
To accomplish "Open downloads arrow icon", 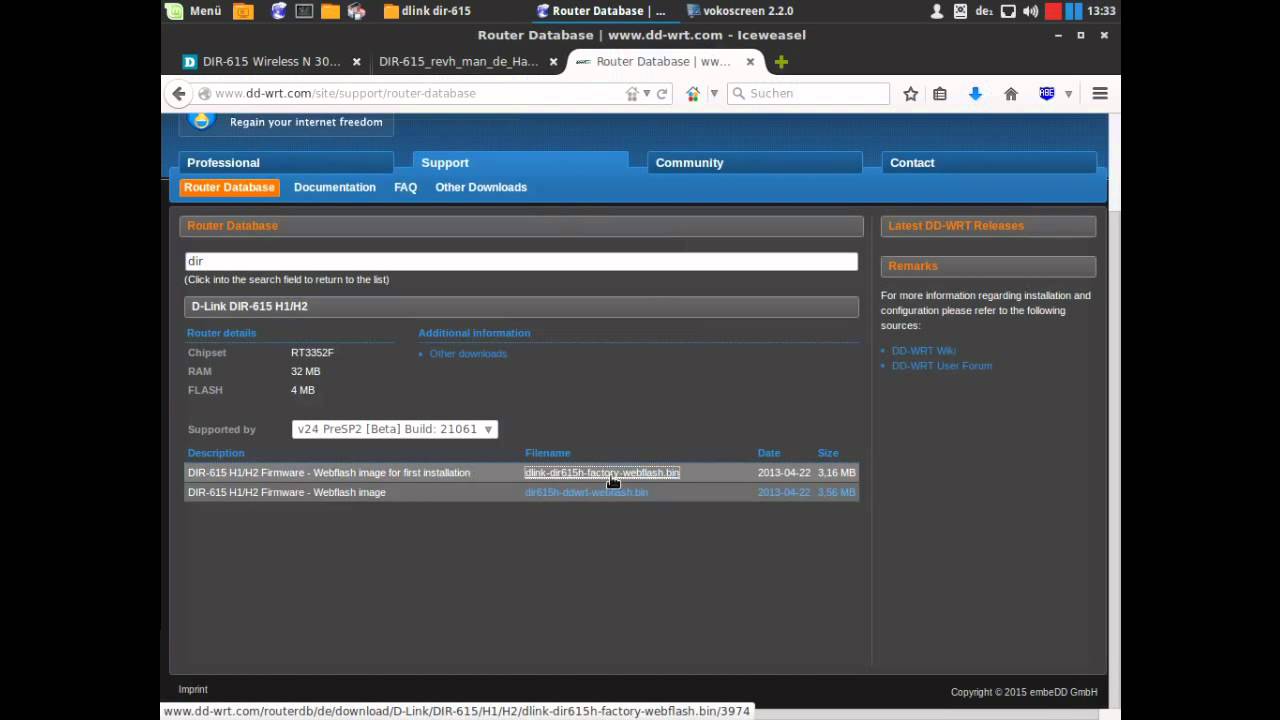I will coord(975,93).
